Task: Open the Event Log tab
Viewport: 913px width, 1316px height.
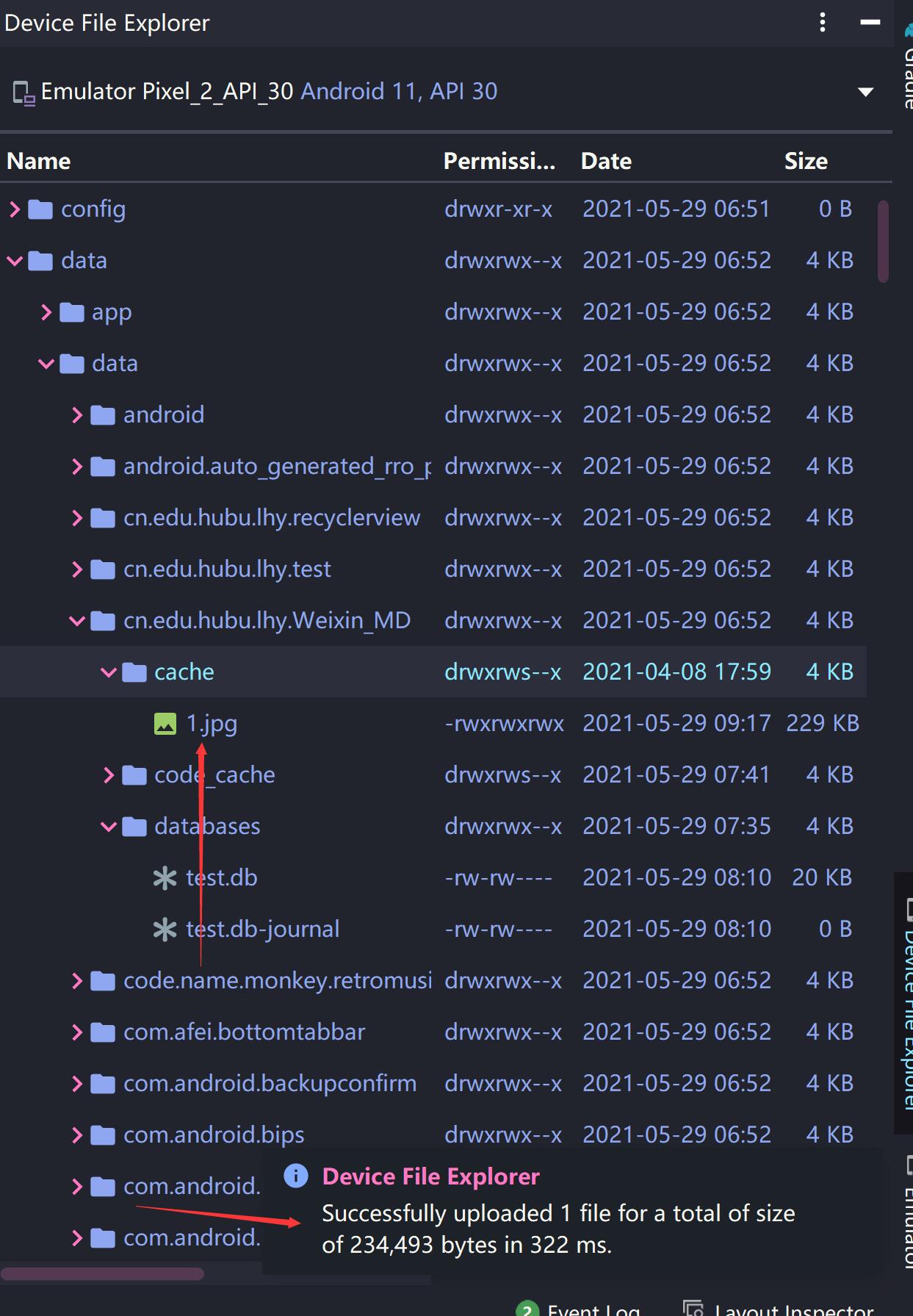Action: click(x=579, y=1308)
